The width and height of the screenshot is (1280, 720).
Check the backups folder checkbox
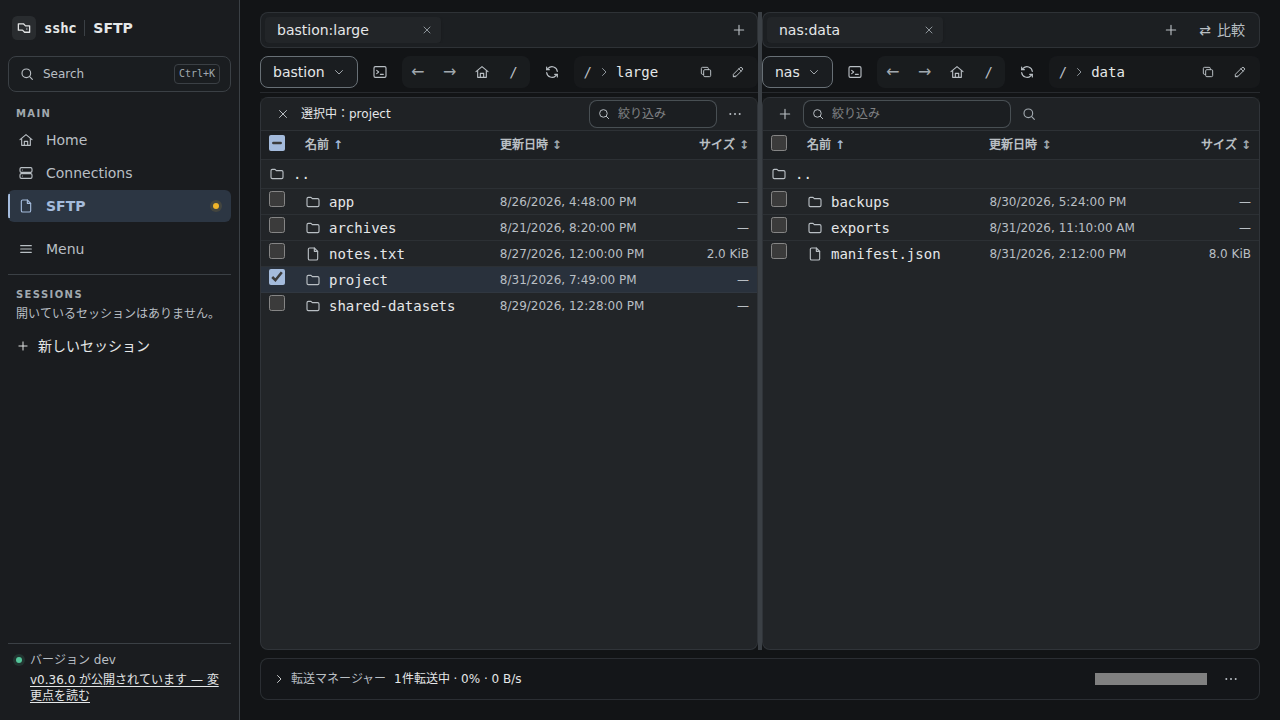(x=779, y=199)
